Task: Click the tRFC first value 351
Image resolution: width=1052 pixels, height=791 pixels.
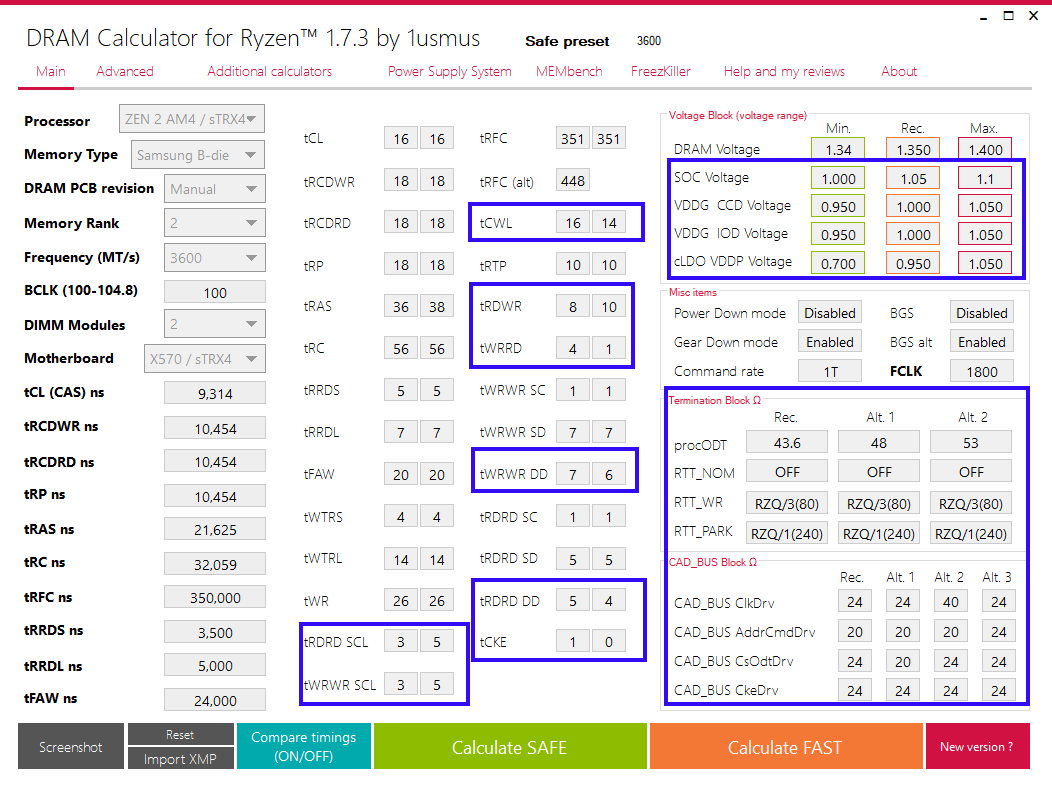Action: pos(573,138)
